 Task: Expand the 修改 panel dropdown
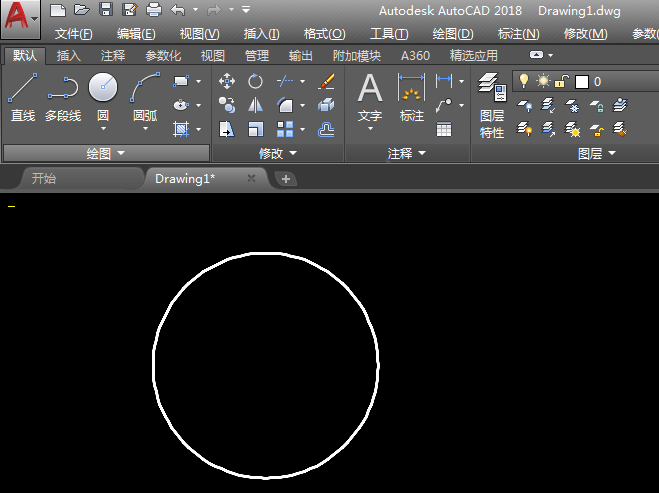[x=278, y=153]
